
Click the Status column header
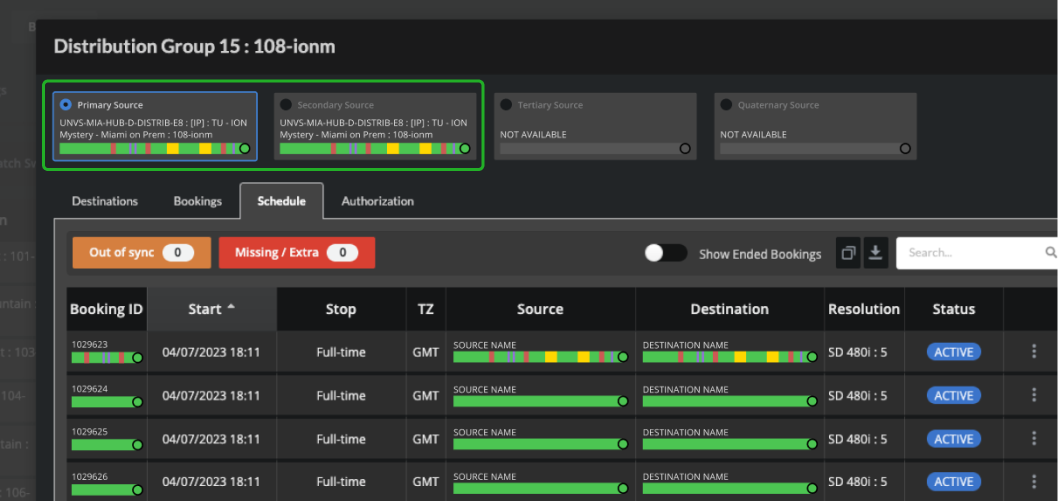pyautogui.click(x=953, y=309)
